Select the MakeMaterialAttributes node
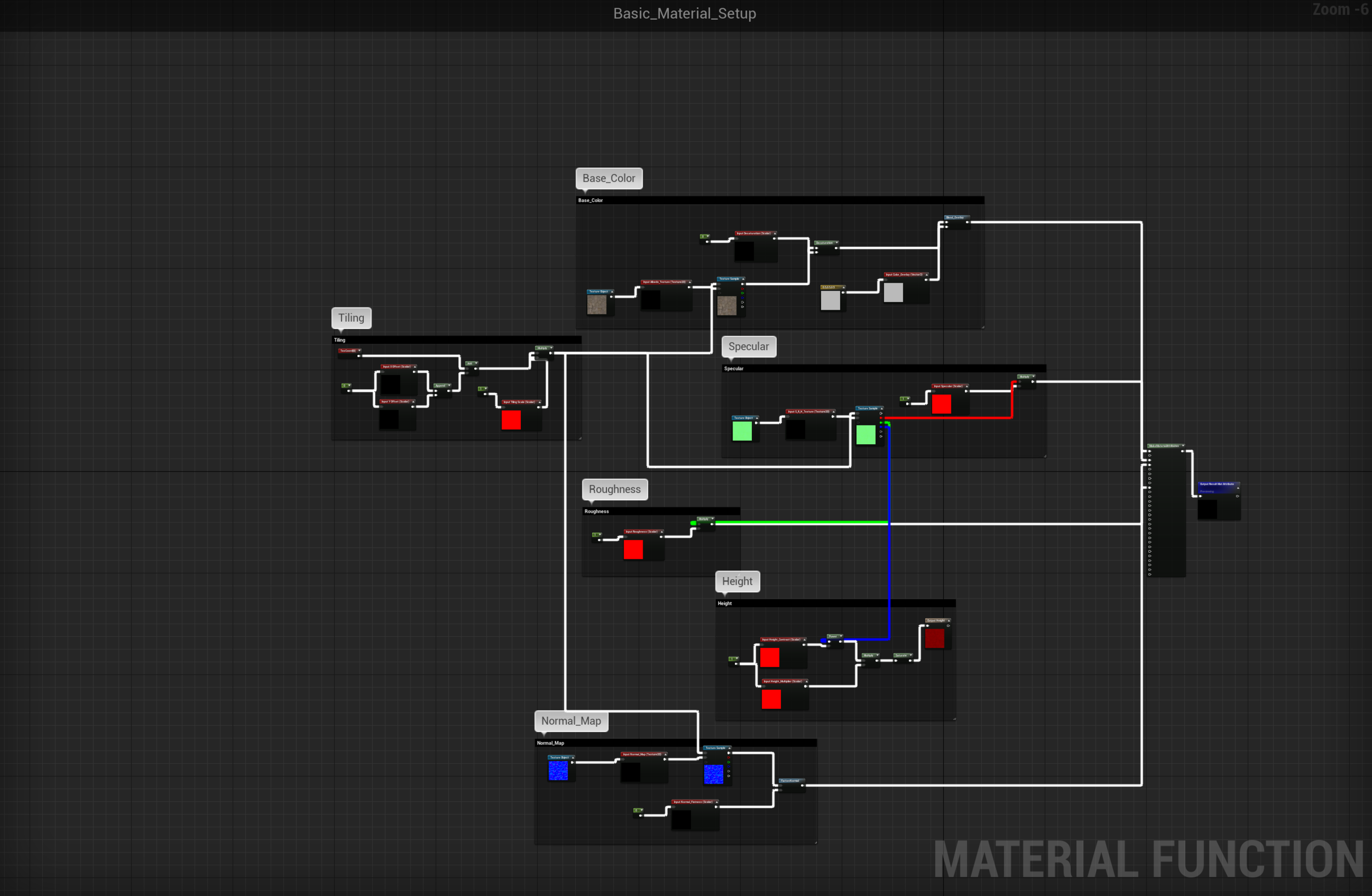1372x896 pixels. (1164, 446)
